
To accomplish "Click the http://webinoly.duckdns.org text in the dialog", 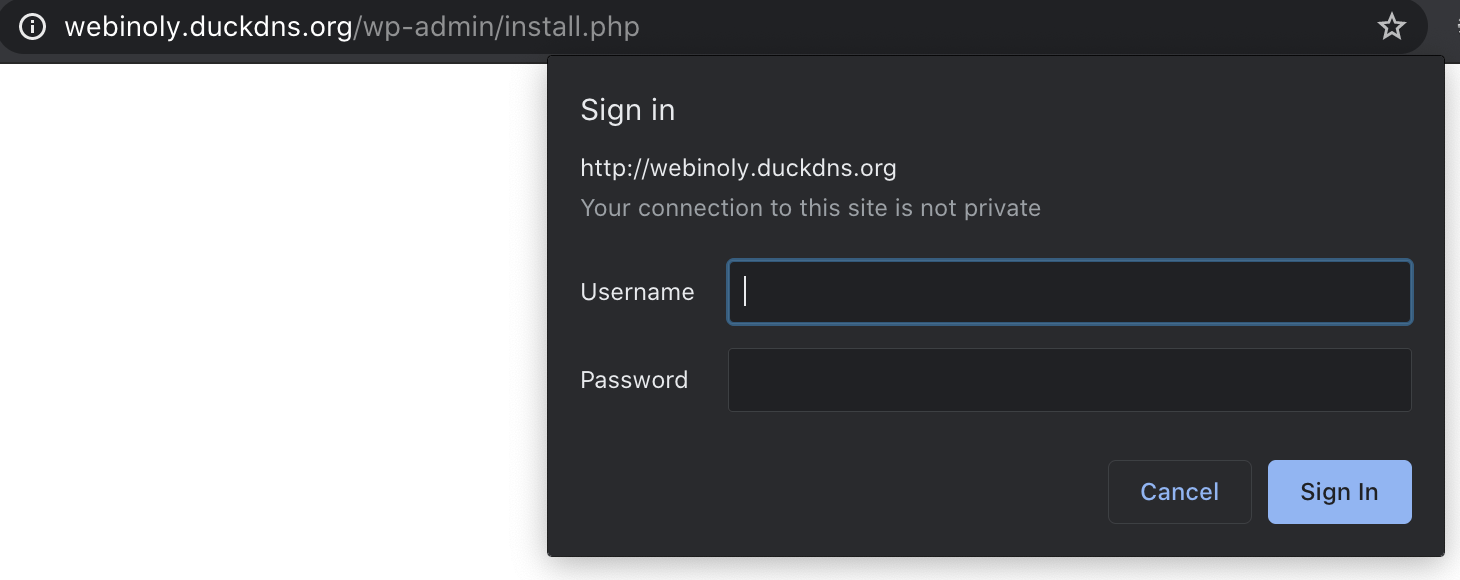I will (738, 168).
